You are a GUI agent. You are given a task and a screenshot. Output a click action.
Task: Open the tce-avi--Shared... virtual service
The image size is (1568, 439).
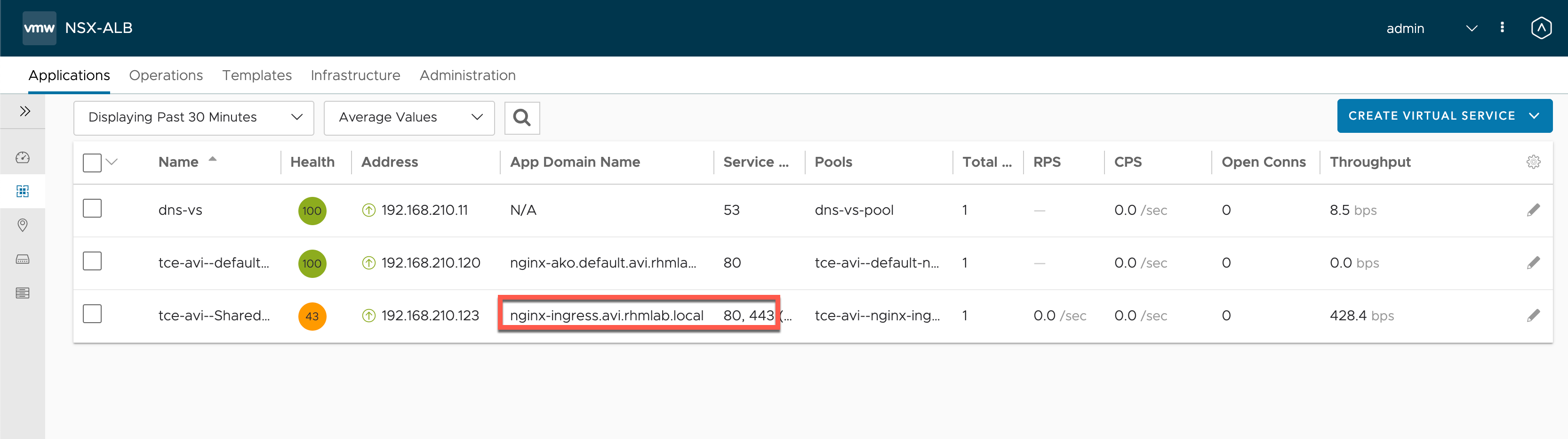click(214, 316)
